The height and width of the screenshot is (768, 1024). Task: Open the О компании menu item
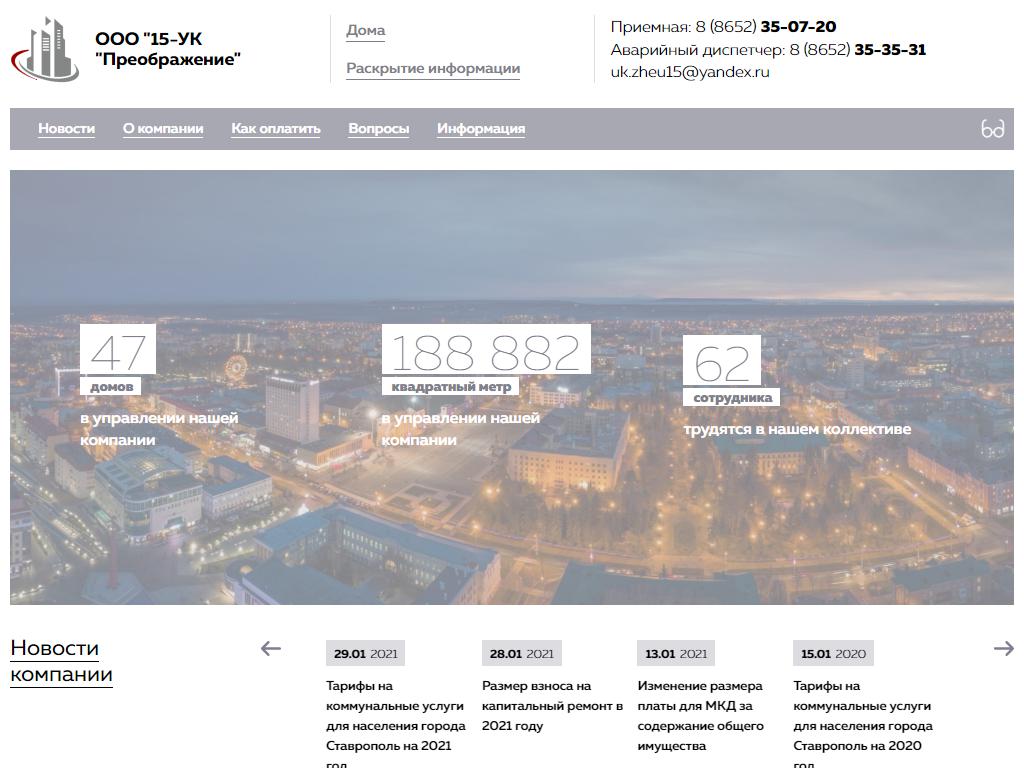tap(163, 129)
